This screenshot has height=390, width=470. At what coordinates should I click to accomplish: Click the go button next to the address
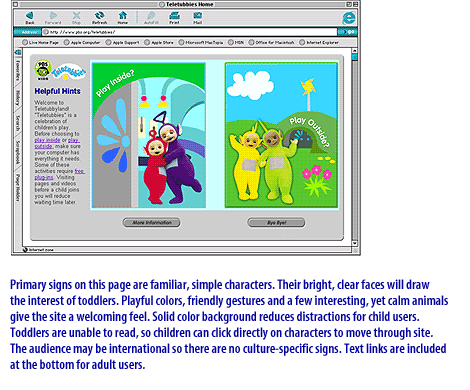coord(347,32)
